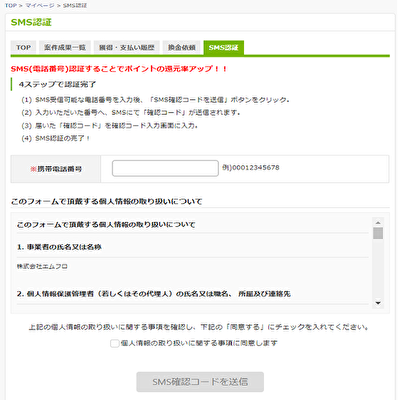Switch to the 案件成果一覧 tab

65,48
